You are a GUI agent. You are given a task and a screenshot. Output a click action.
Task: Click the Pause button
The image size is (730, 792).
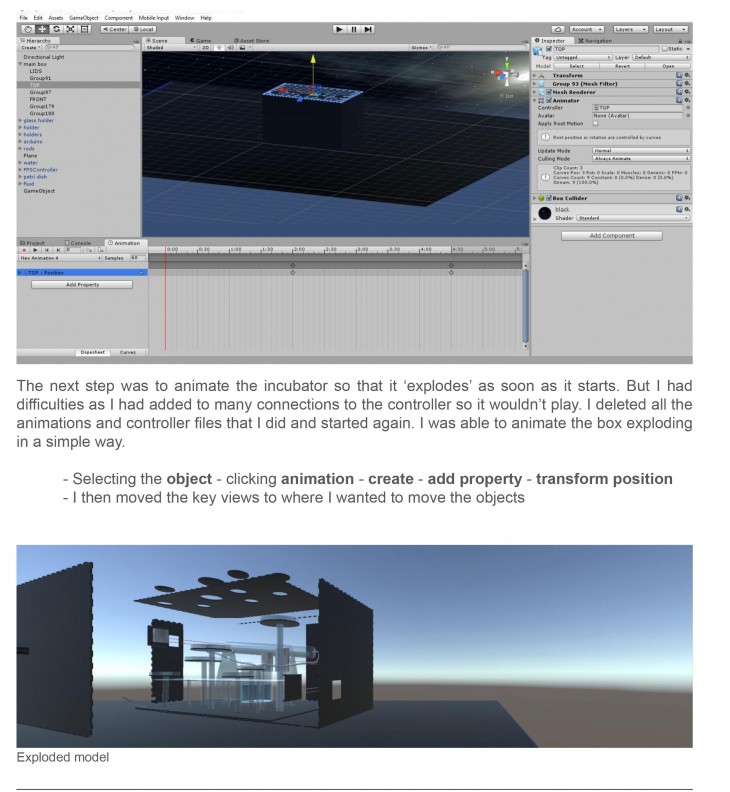click(354, 29)
